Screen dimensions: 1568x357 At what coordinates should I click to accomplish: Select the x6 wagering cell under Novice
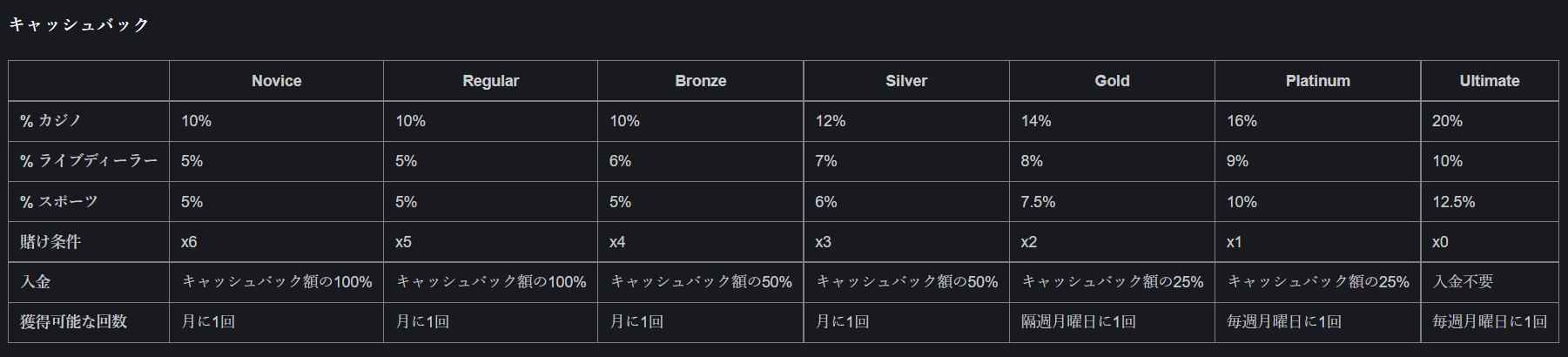[189, 242]
